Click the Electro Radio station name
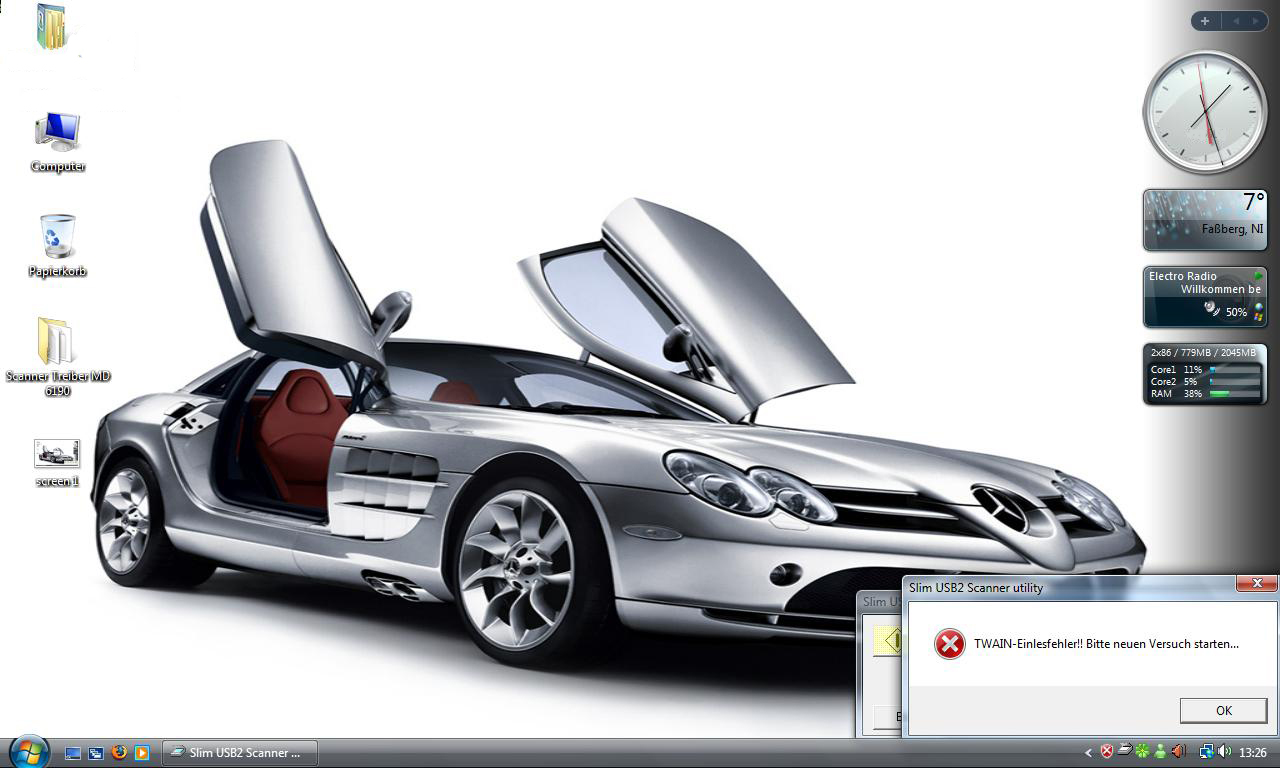Image resolution: width=1280 pixels, height=768 pixels. [x=1182, y=276]
